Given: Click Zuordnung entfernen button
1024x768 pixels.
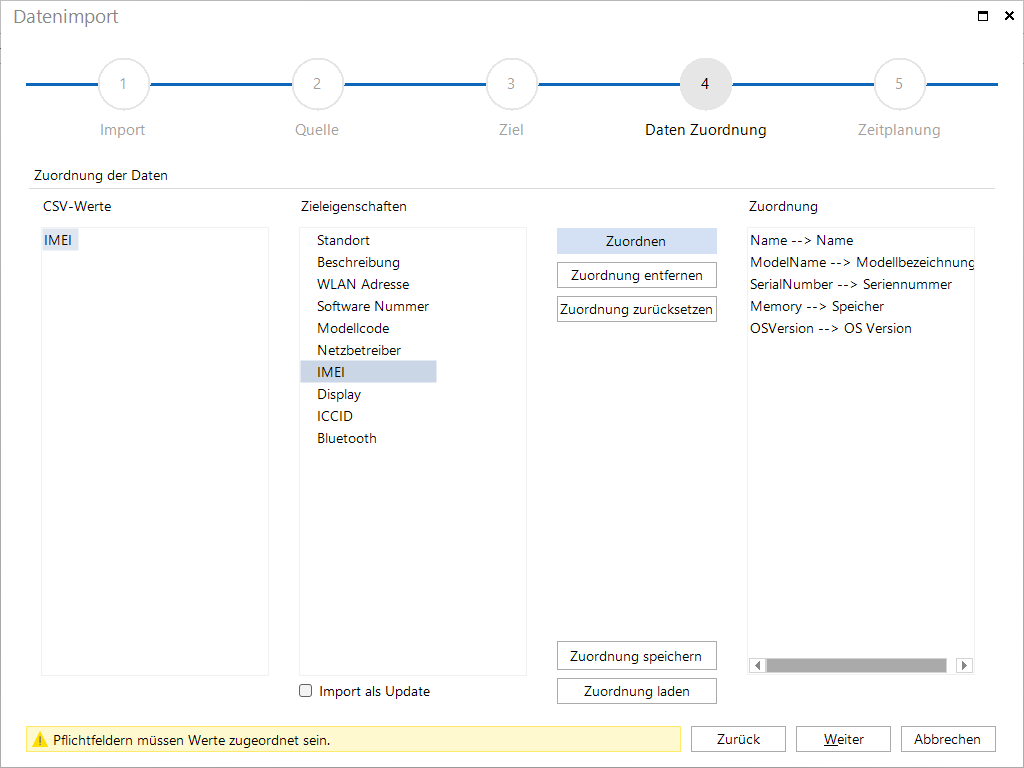Looking at the screenshot, I should tap(637, 275).
